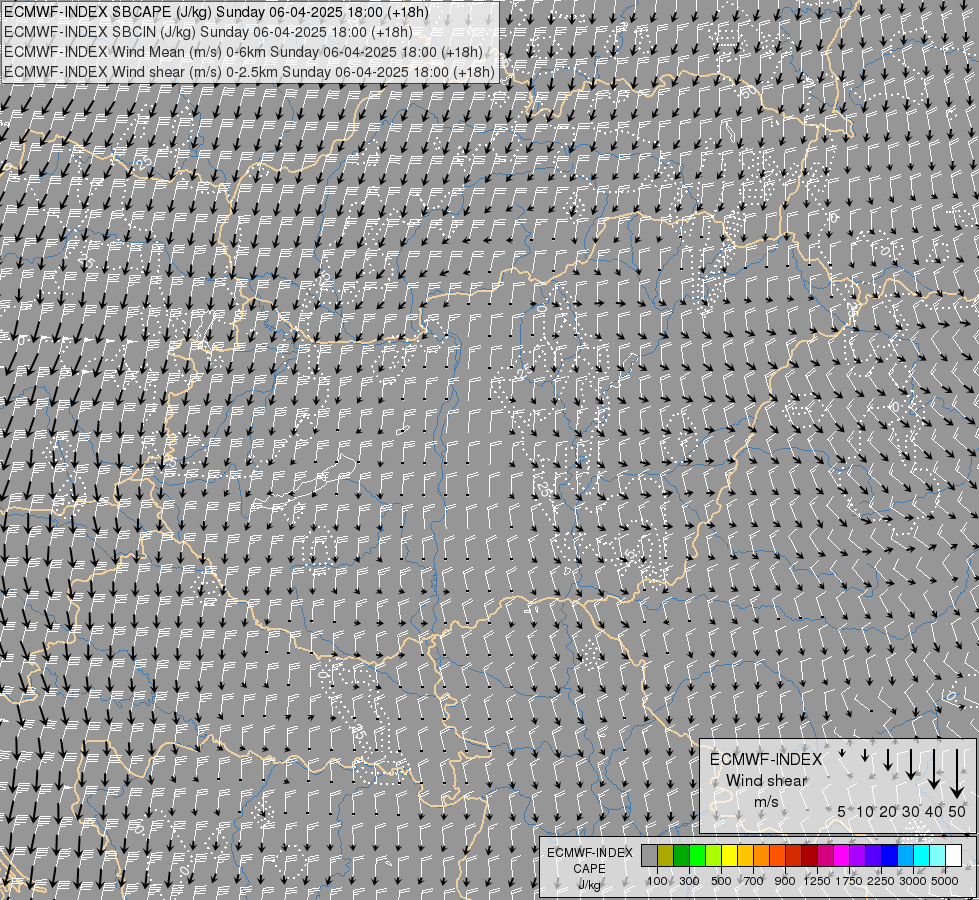This screenshot has height=900, width=979.
Task: Select the dark green CAPE swatch
Action: click(681, 855)
